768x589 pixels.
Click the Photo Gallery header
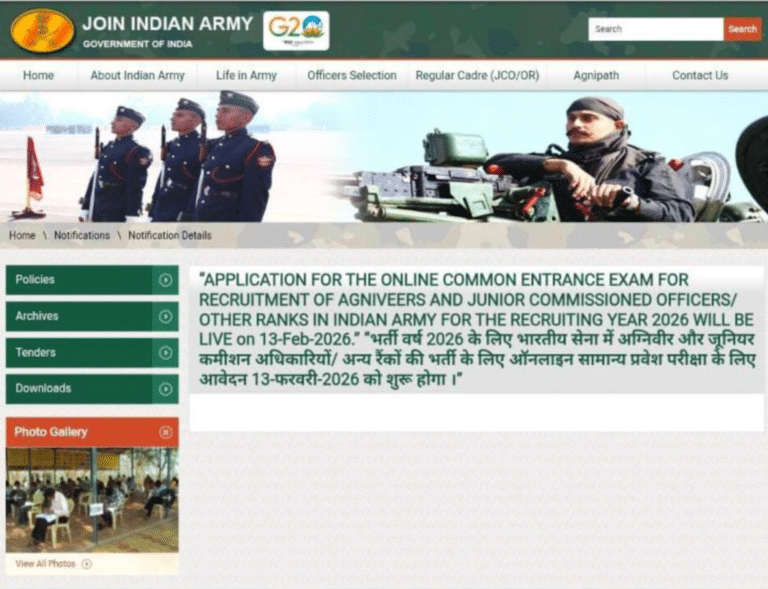tap(92, 432)
